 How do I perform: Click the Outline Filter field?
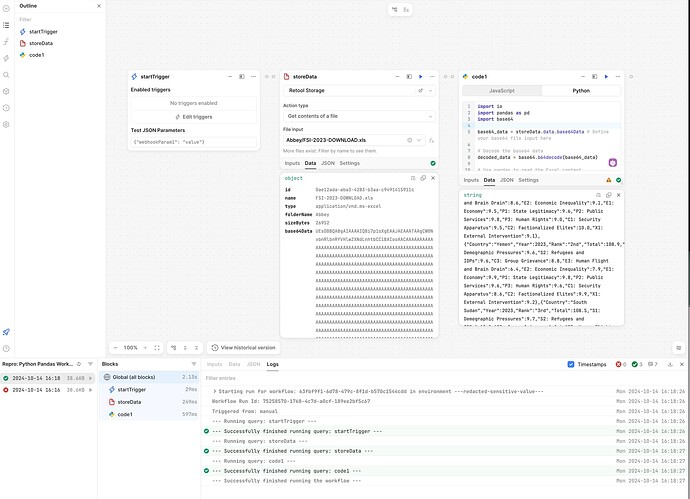[x=59, y=19]
